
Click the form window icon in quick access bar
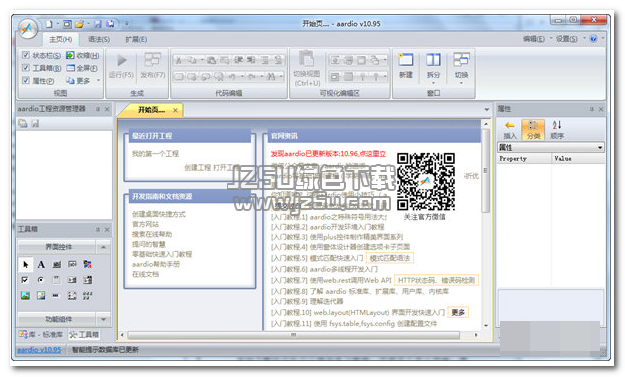click(x=67, y=24)
